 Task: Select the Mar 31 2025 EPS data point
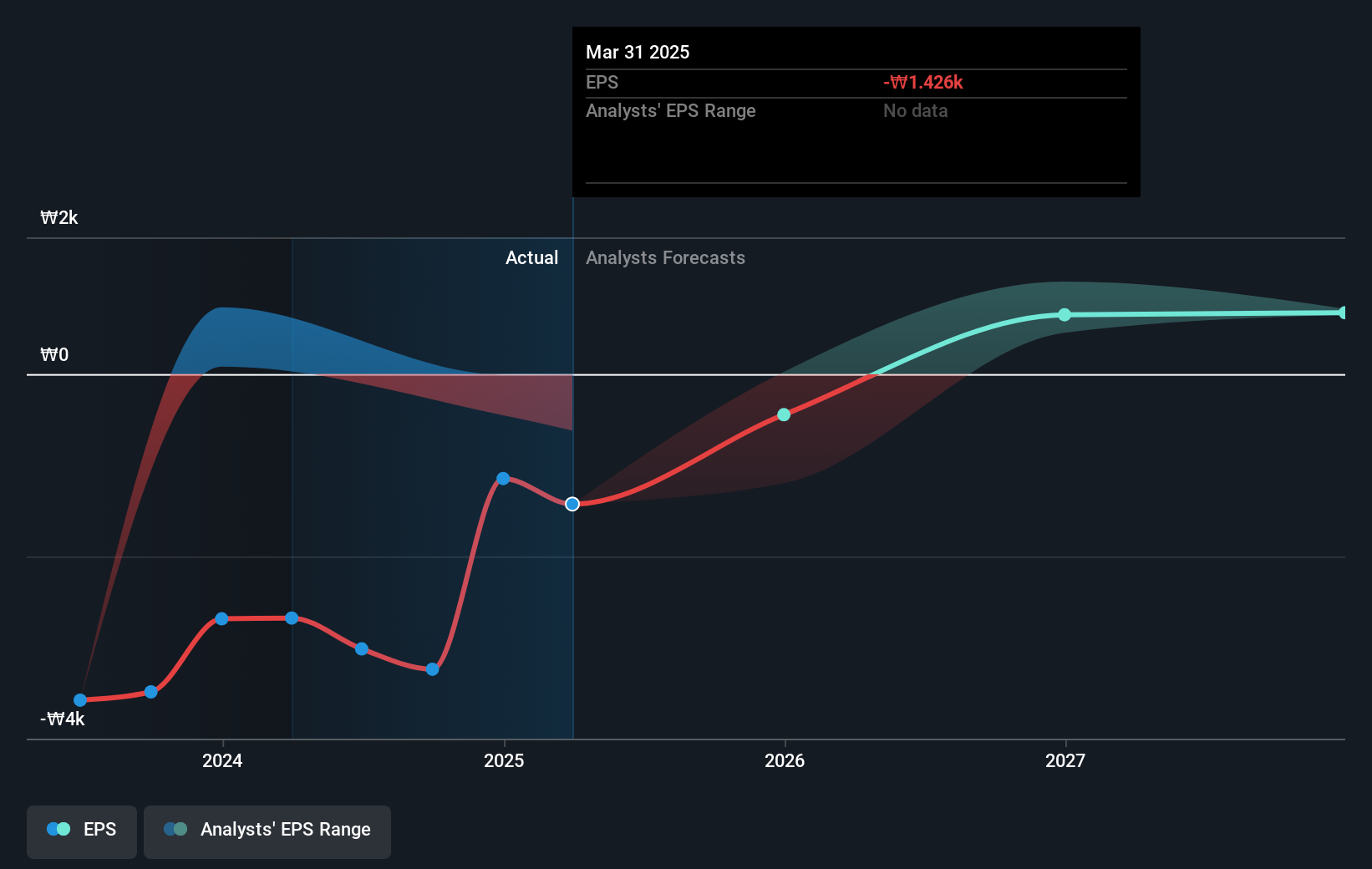click(x=572, y=504)
